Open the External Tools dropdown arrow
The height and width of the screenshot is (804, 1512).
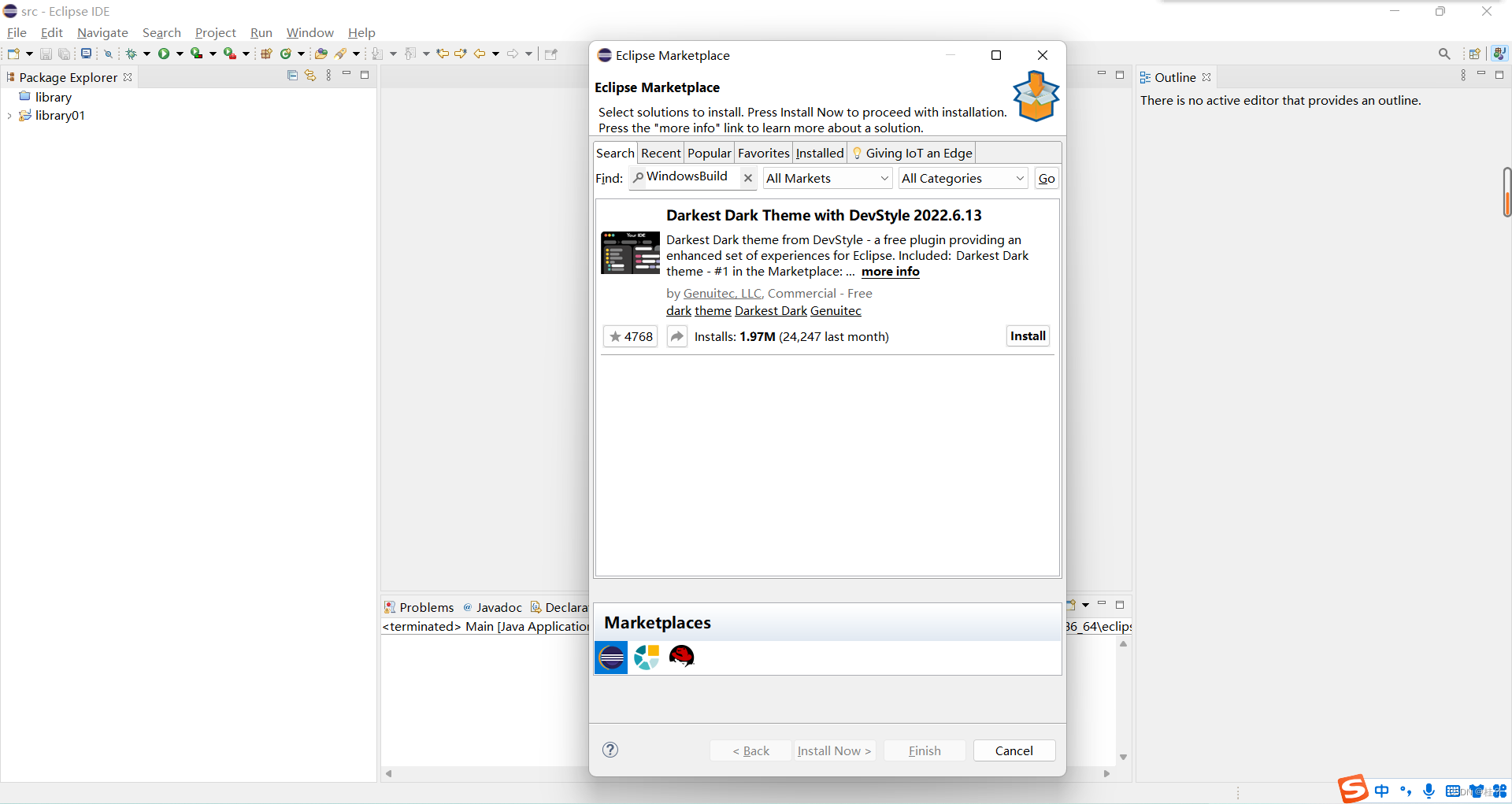(x=246, y=54)
